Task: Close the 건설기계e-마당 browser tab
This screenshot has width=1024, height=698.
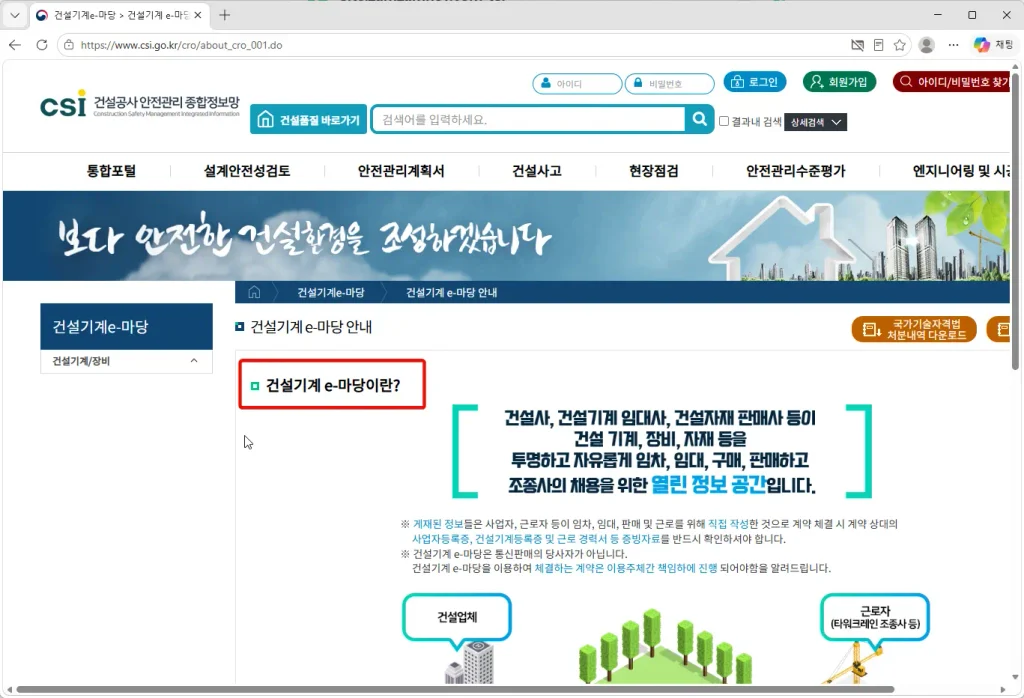Action: click(198, 15)
